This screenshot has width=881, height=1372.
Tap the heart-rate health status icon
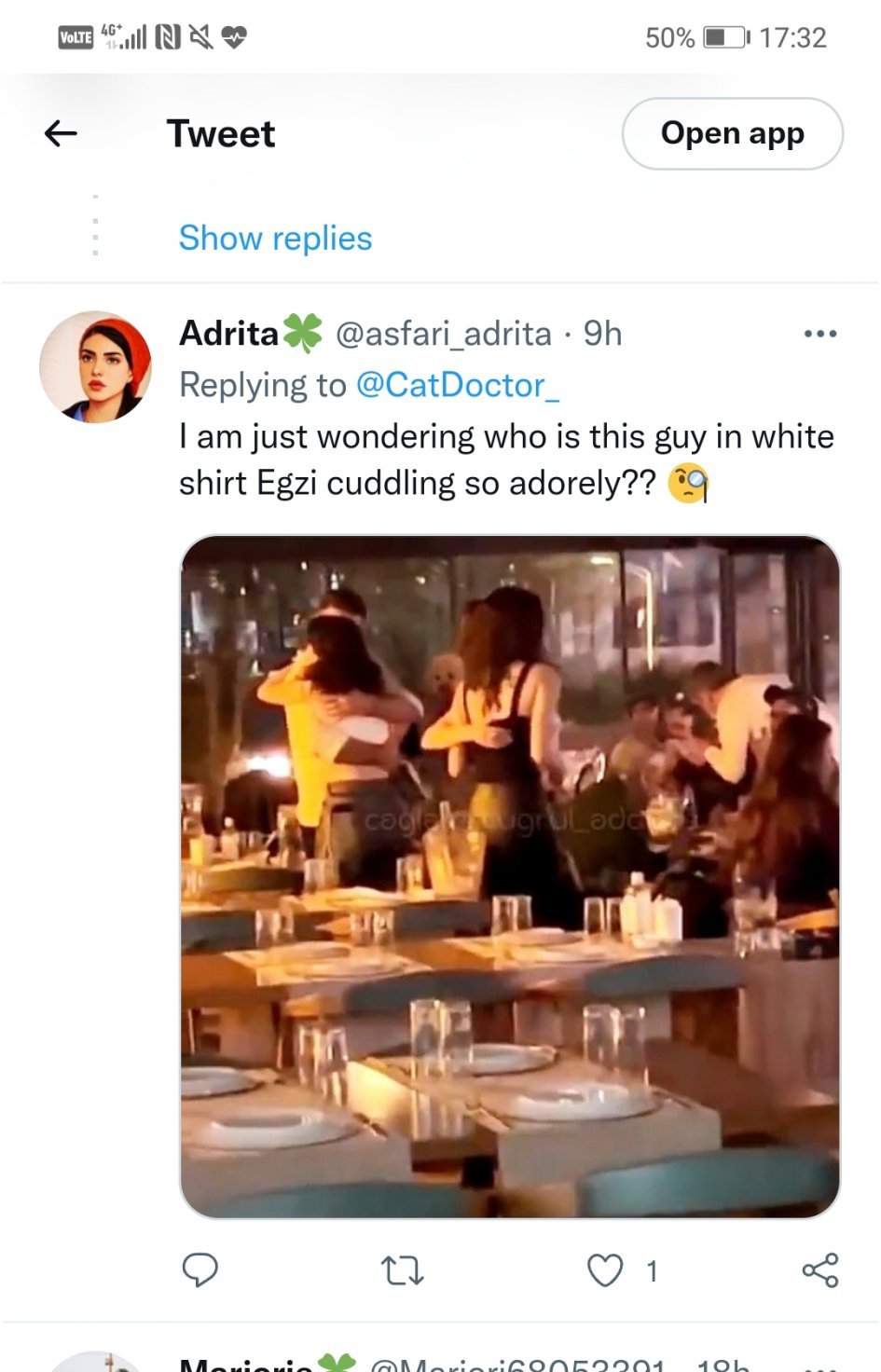click(x=234, y=37)
